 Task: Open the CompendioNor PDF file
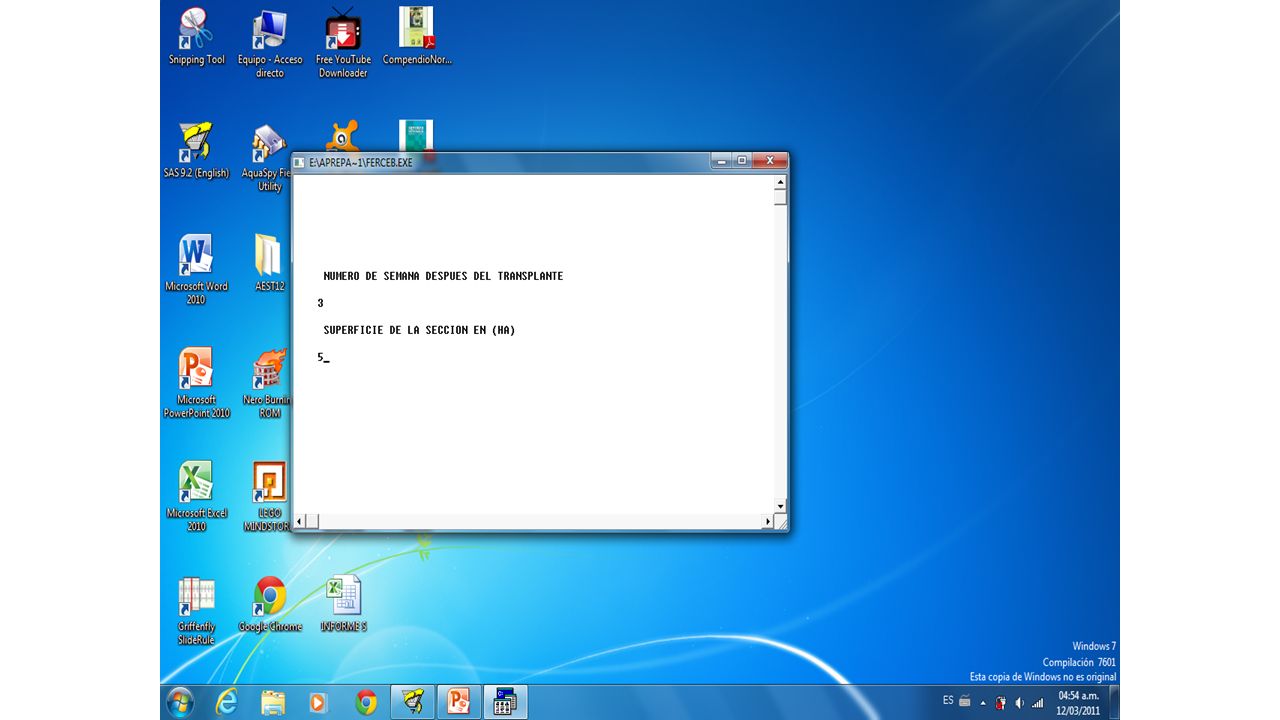[x=417, y=37]
